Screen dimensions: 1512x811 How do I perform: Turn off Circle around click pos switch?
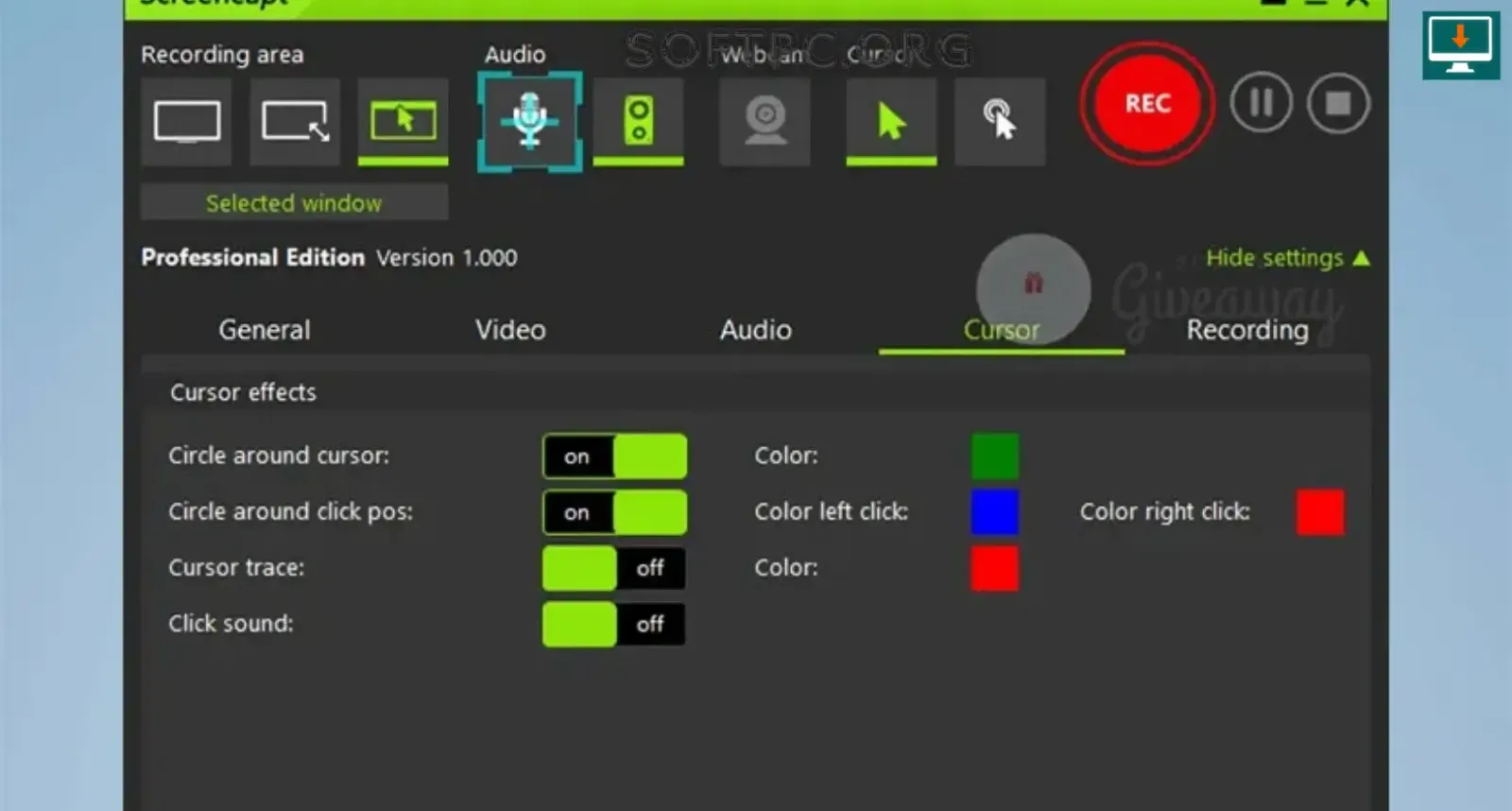point(615,512)
